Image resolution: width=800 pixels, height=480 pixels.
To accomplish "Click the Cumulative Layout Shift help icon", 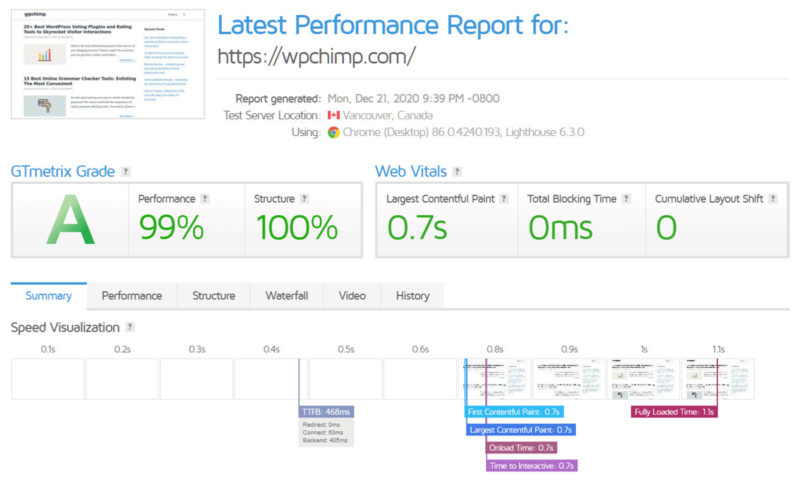I will pyautogui.click(x=773, y=198).
